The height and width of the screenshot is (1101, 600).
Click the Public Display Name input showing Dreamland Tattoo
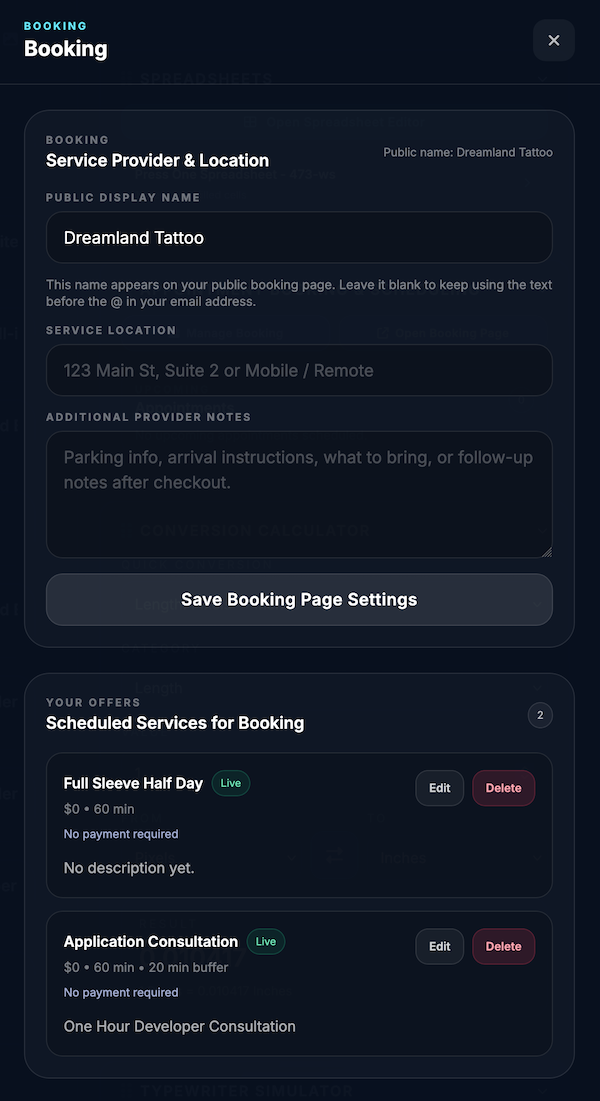[298, 237]
